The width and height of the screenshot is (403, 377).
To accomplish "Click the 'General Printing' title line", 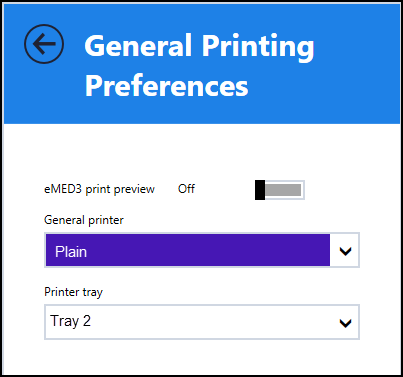I will pyautogui.click(x=199, y=47).
